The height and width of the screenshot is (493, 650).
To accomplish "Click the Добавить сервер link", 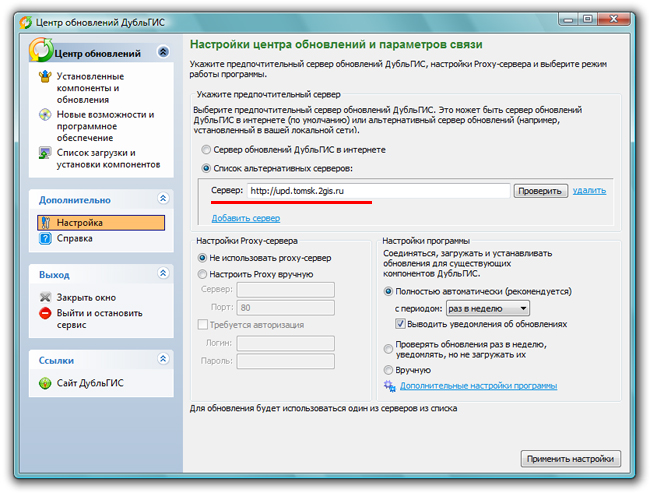I will tap(246, 218).
